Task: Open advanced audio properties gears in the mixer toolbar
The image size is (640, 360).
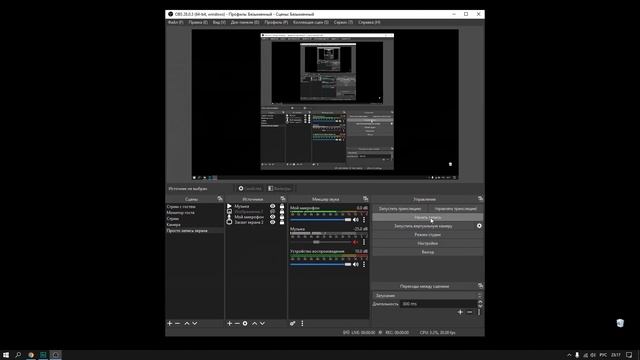Action: click(x=293, y=323)
